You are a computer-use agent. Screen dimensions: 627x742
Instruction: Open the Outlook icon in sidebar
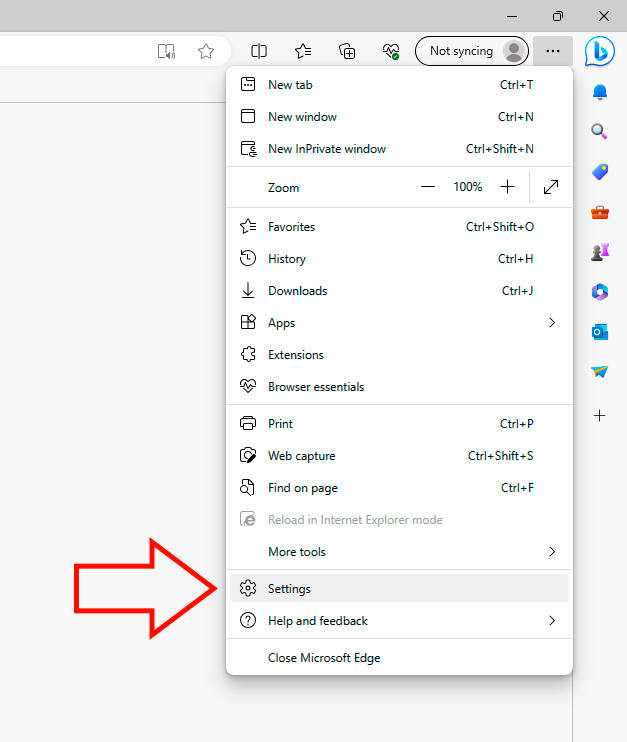click(x=600, y=332)
